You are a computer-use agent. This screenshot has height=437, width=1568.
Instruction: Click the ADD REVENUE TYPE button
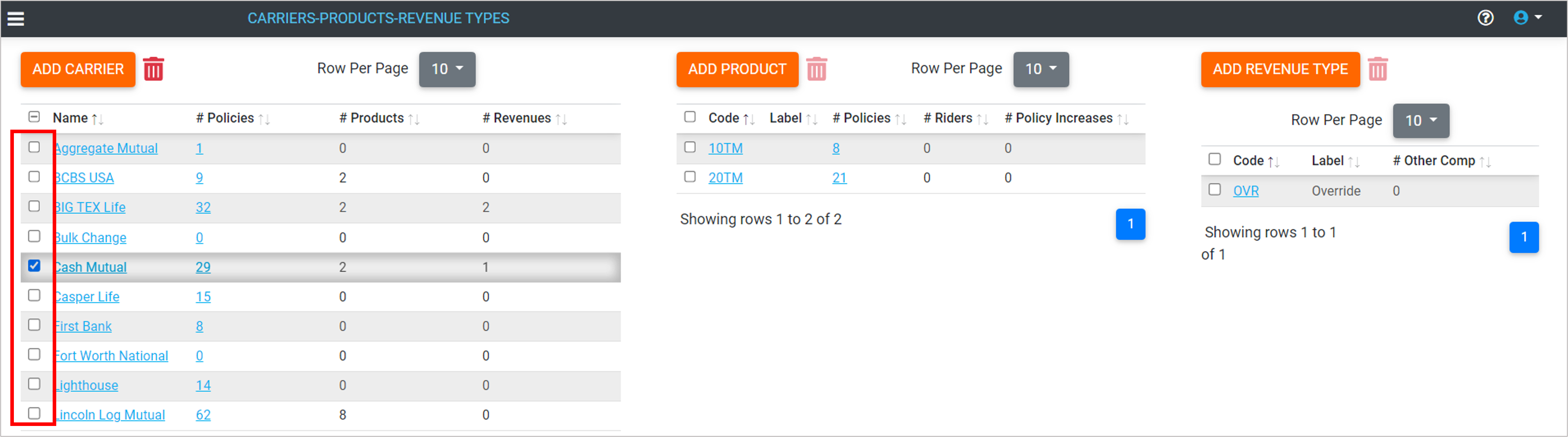1280,69
